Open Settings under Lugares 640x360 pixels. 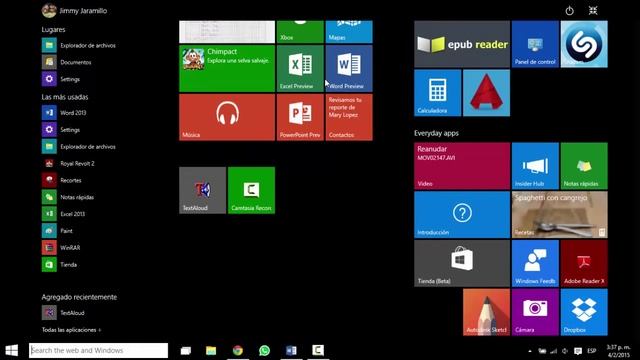pos(61,79)
